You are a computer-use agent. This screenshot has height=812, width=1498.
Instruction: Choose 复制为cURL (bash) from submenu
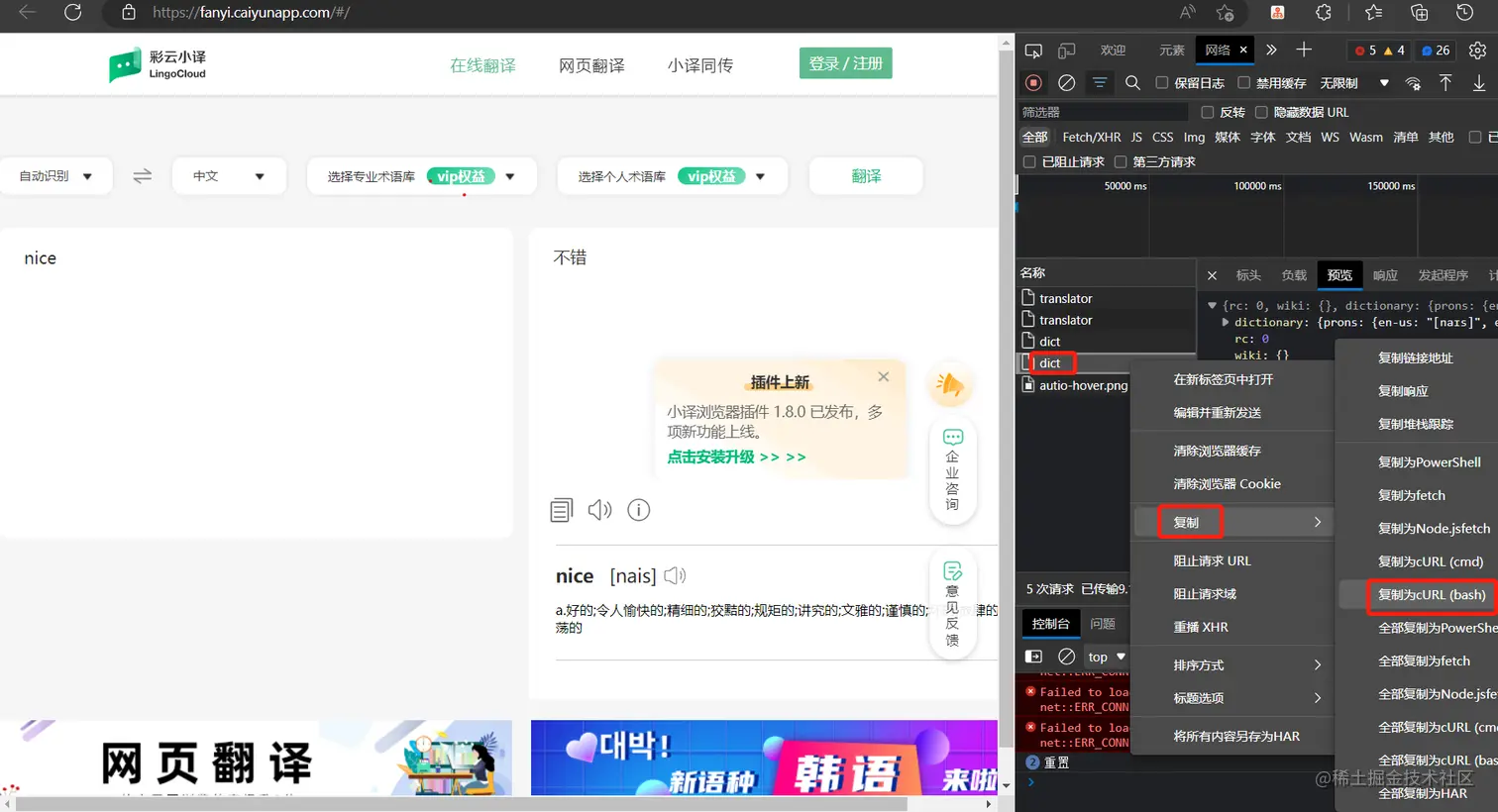click(1432, 595)
